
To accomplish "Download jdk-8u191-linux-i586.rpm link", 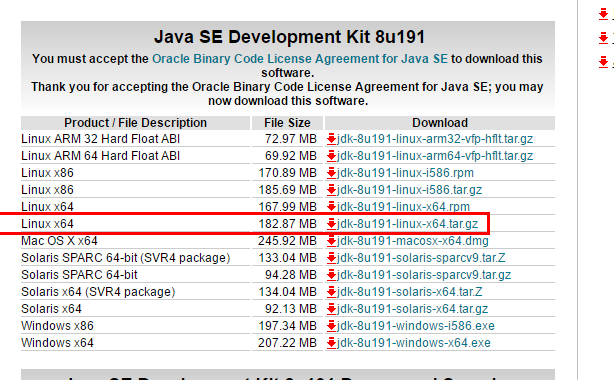I will tap(405, 173).
